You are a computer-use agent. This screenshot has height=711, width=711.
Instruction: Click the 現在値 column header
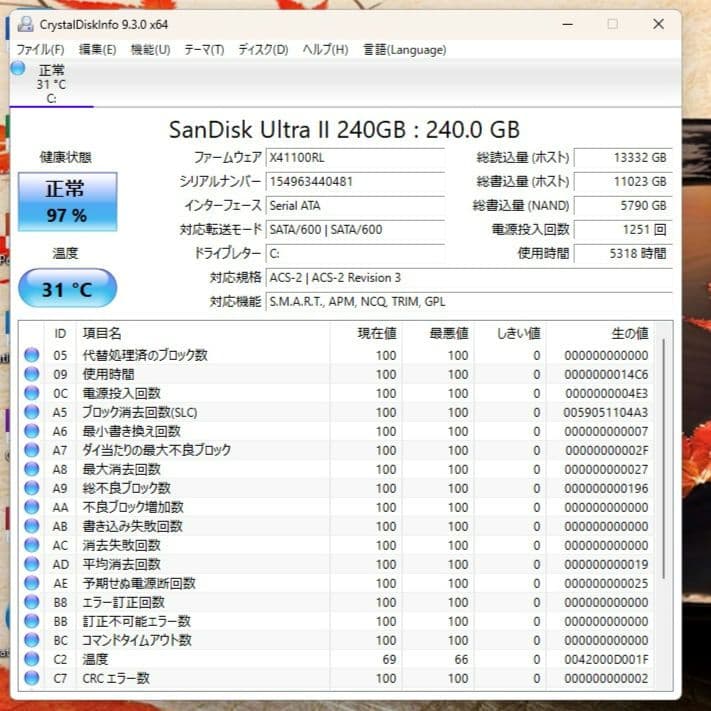click(x=366, y=334)
